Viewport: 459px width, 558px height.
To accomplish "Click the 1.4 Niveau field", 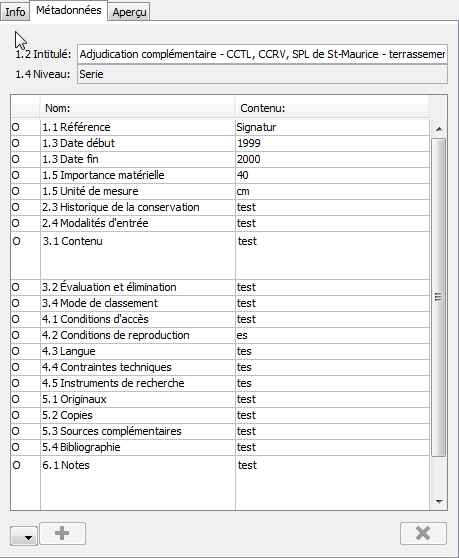I will (x=262, y=74).
